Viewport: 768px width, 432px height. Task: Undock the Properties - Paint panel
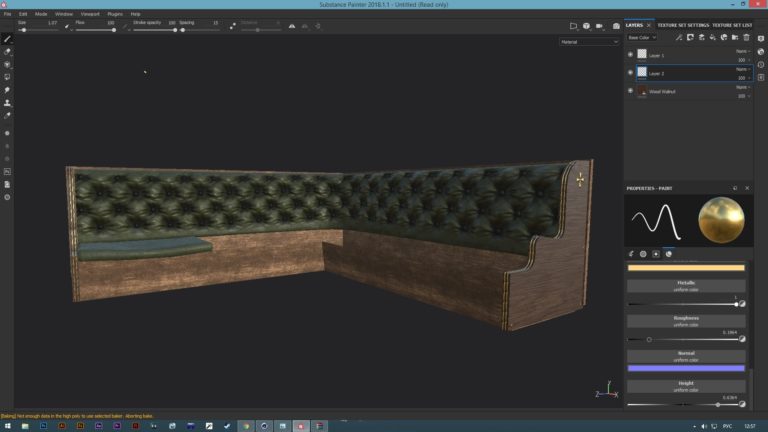[x=735, y=188]
